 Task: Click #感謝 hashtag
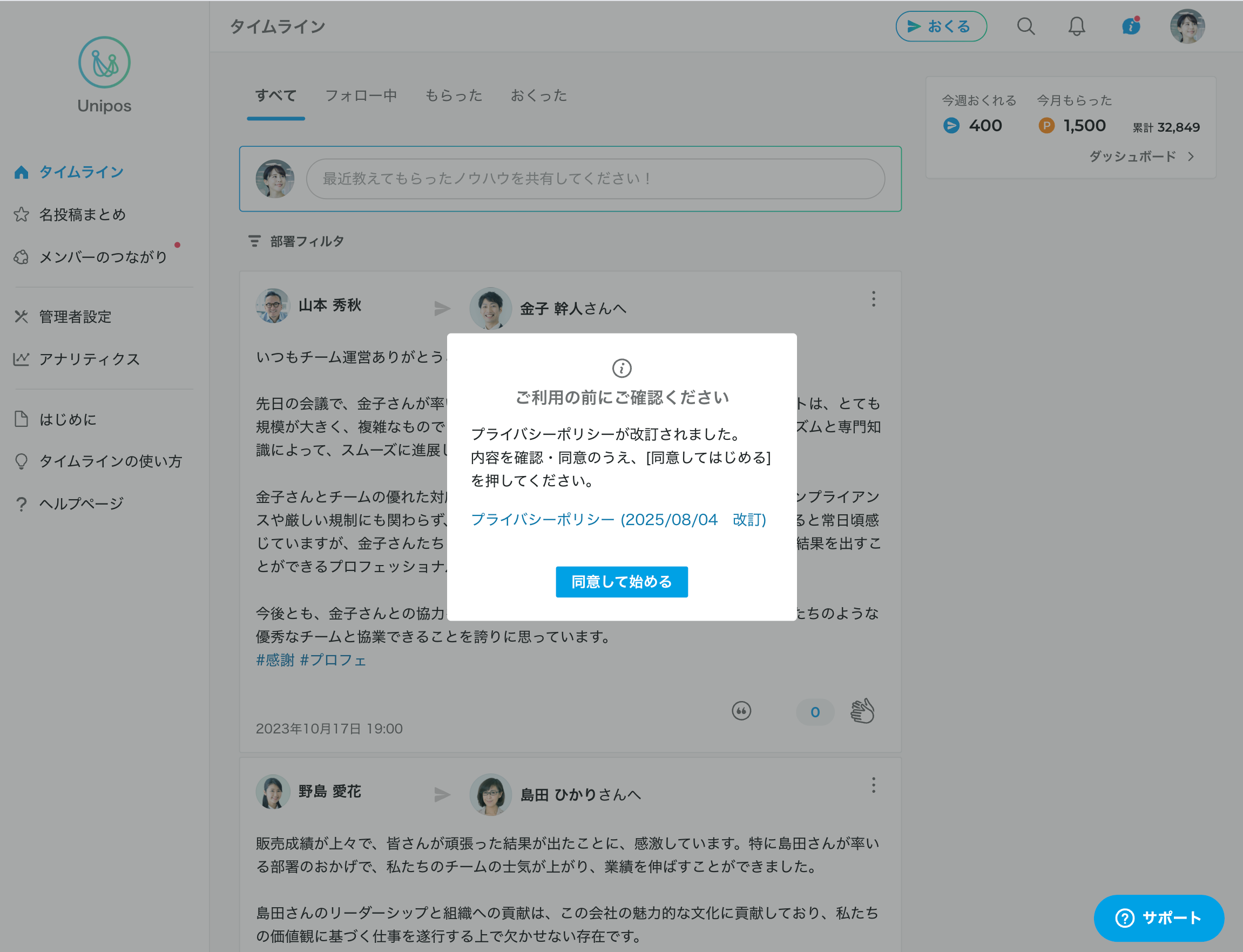point(275,660)
